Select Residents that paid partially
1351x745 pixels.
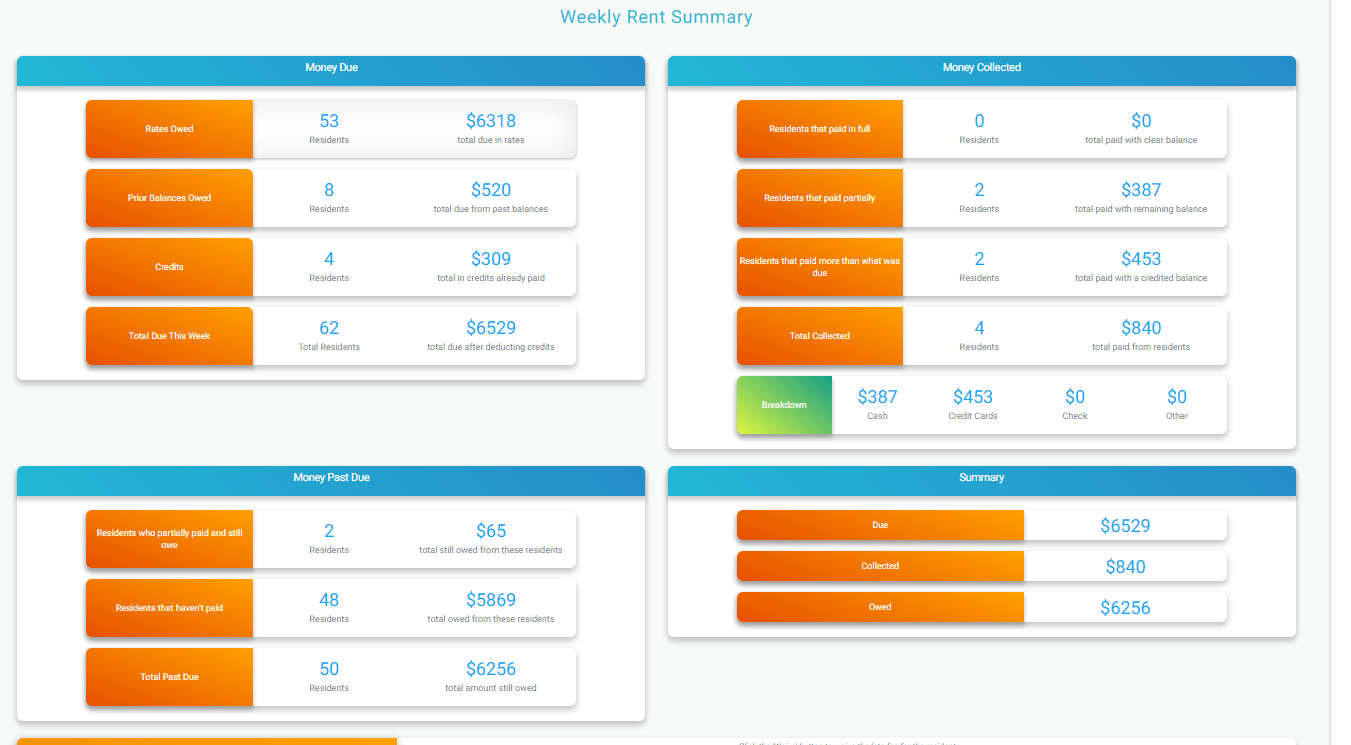(x=819, y=198)
